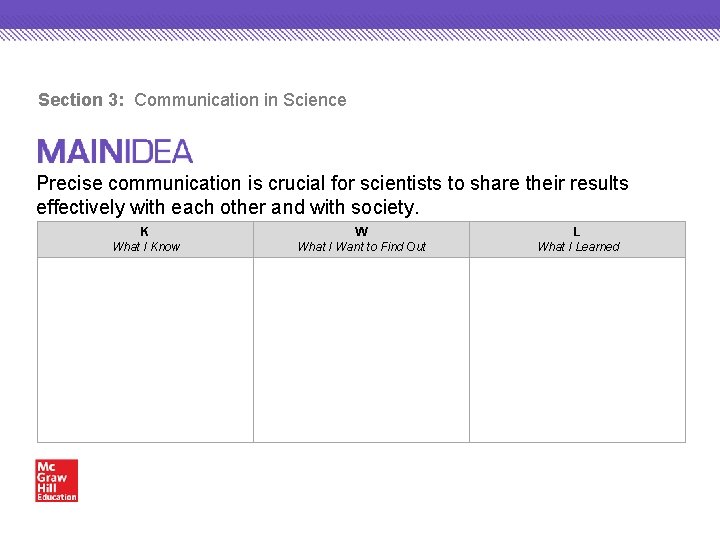This screenshot has width=720, height=540.
Task: Click the Section 3 label
Action: point(81,100)
